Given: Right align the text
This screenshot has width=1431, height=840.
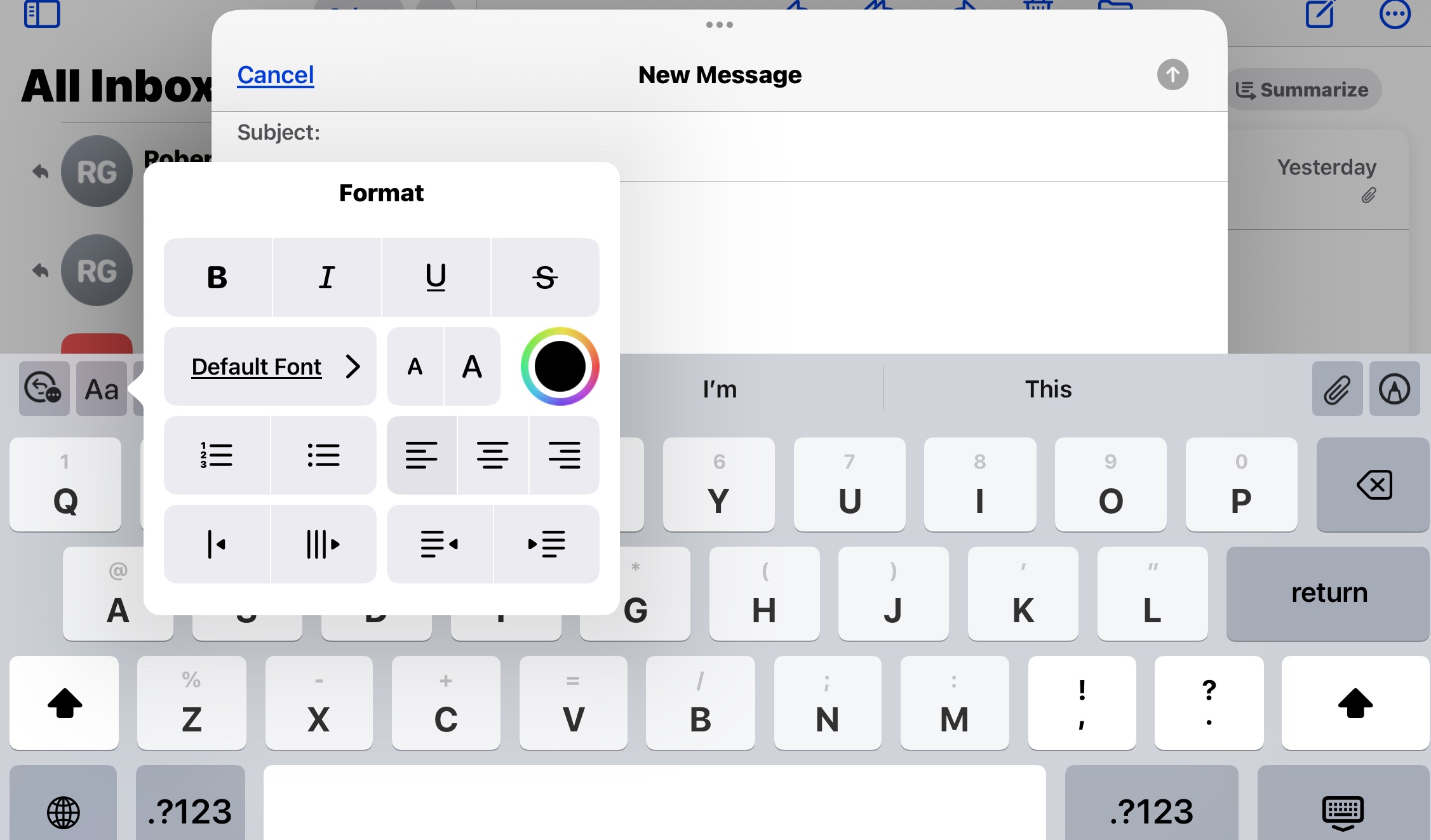Looking at the screenshot, I should [x=564, y=455].
